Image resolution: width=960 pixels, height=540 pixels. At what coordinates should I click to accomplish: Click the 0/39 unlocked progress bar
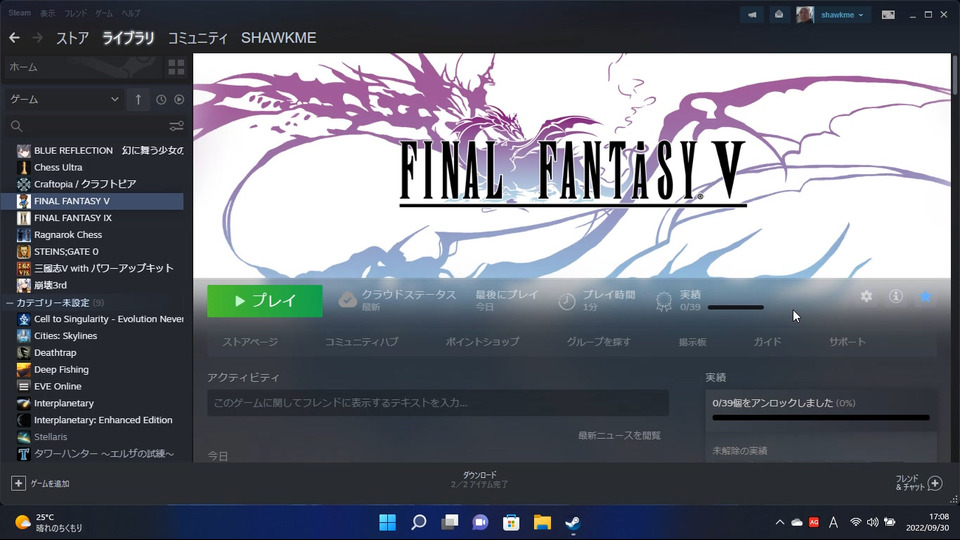click(x=821, y=418)
